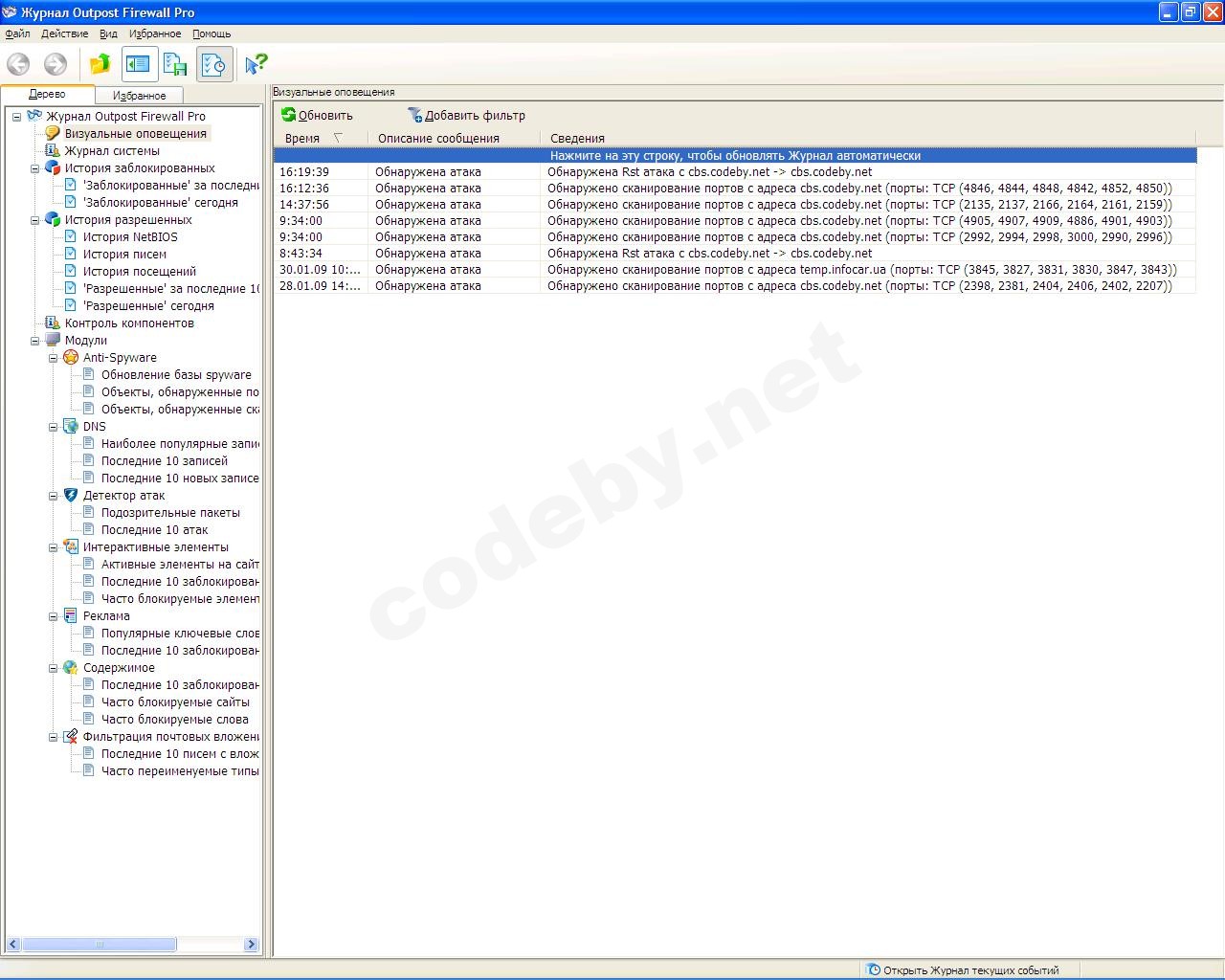Click the Журнал системы icon in tree
Screen dimensions: 1225x980
(53, 150)
